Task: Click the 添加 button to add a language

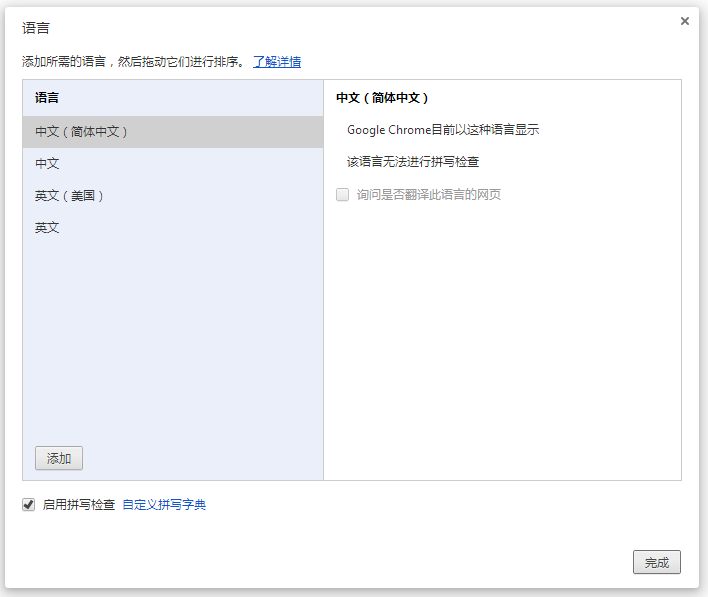Action: 59,458
